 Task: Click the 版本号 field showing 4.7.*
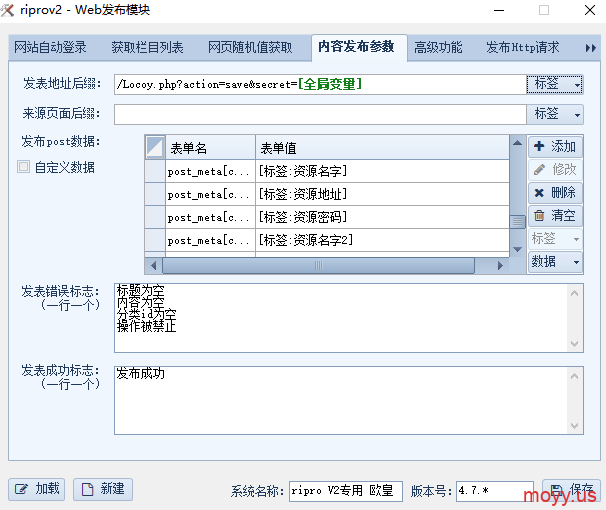pyautogui.click(x=495, y=491)
